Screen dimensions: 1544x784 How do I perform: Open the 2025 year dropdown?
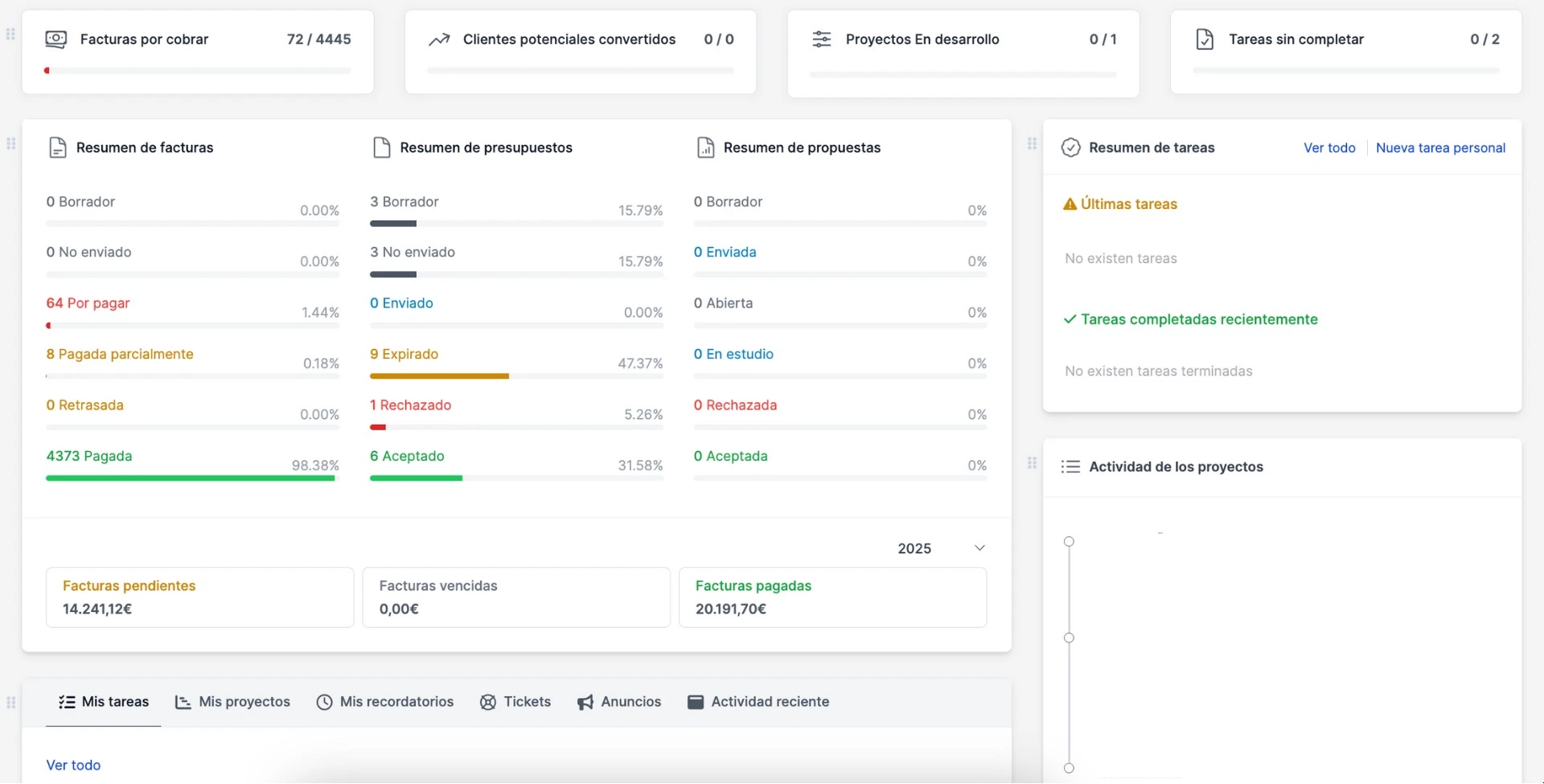click(939, 548)
